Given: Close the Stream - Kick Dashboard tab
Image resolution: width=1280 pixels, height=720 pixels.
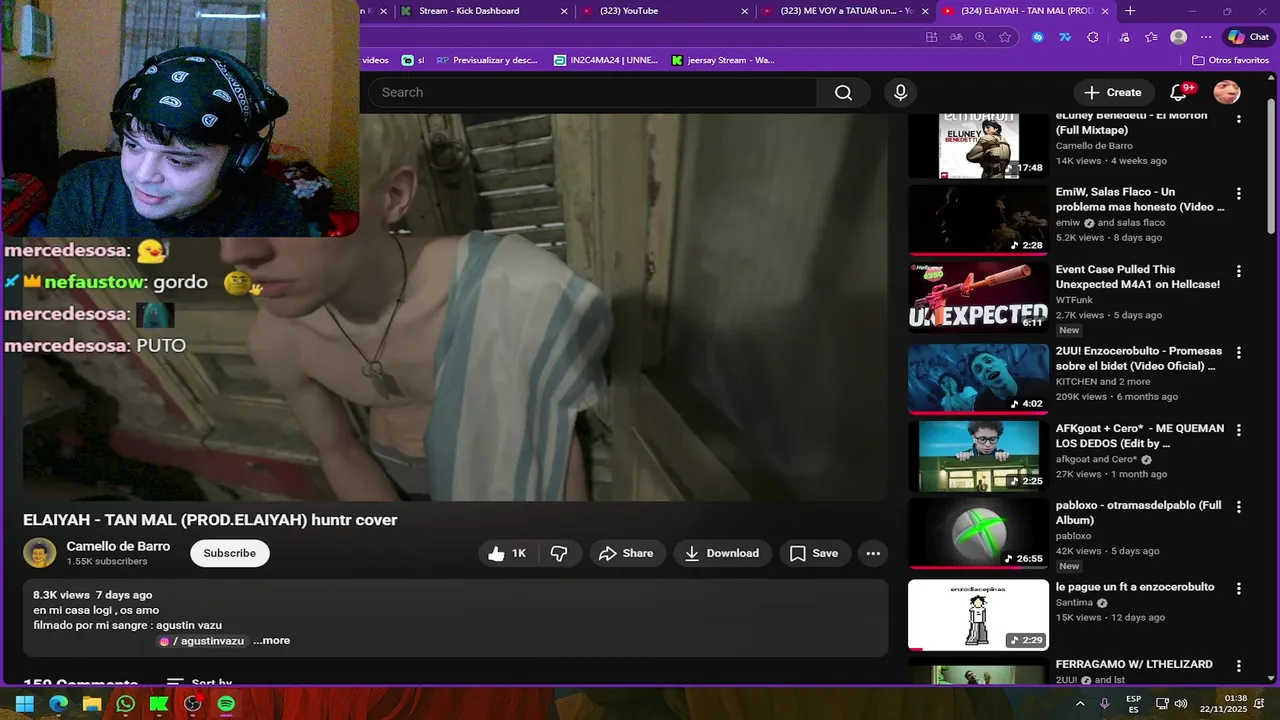Looking at the screenshot, I should (564, 11).
